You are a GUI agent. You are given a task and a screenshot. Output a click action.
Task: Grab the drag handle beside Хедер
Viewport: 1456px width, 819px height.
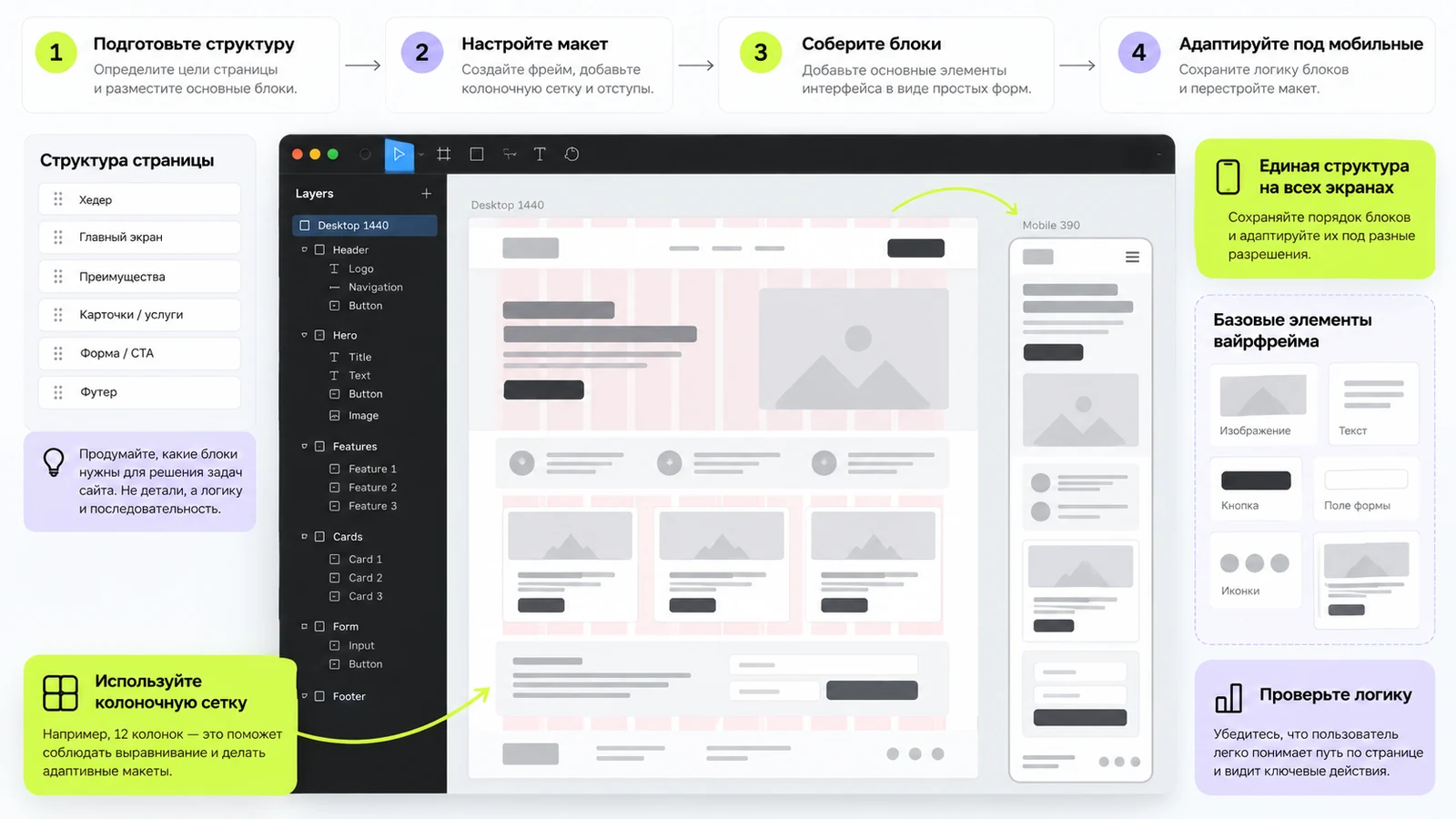(x=58, y=199)
